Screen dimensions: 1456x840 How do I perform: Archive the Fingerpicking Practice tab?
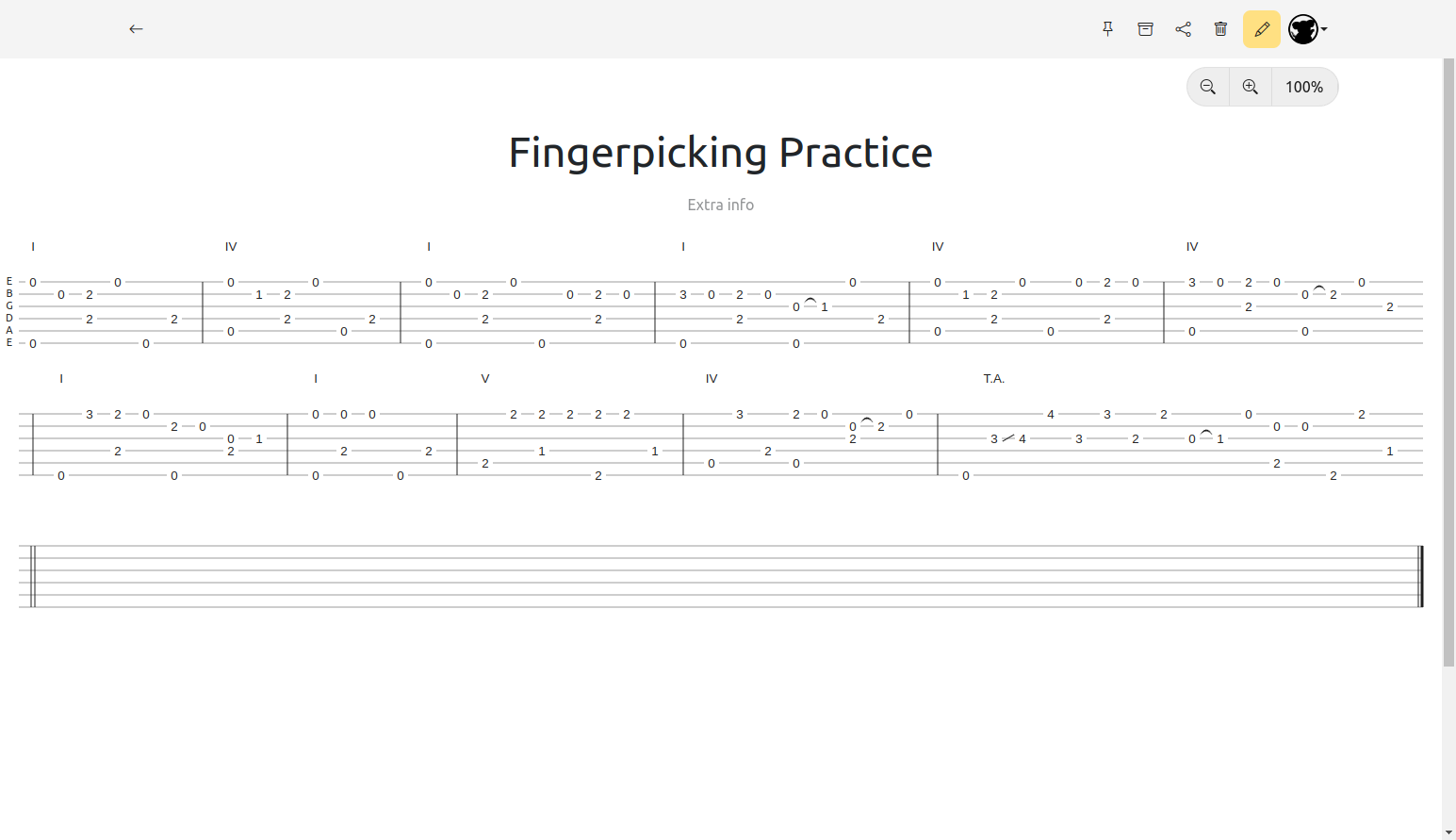pyautogui.click(x=1145, y=29)
